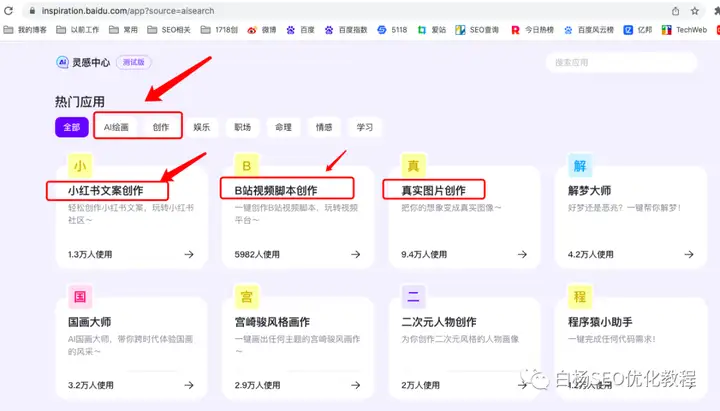The width and height of the screenshot is (720, 411).
Task: Open the 国画大师 app title
Action: [x=90, y=322]
